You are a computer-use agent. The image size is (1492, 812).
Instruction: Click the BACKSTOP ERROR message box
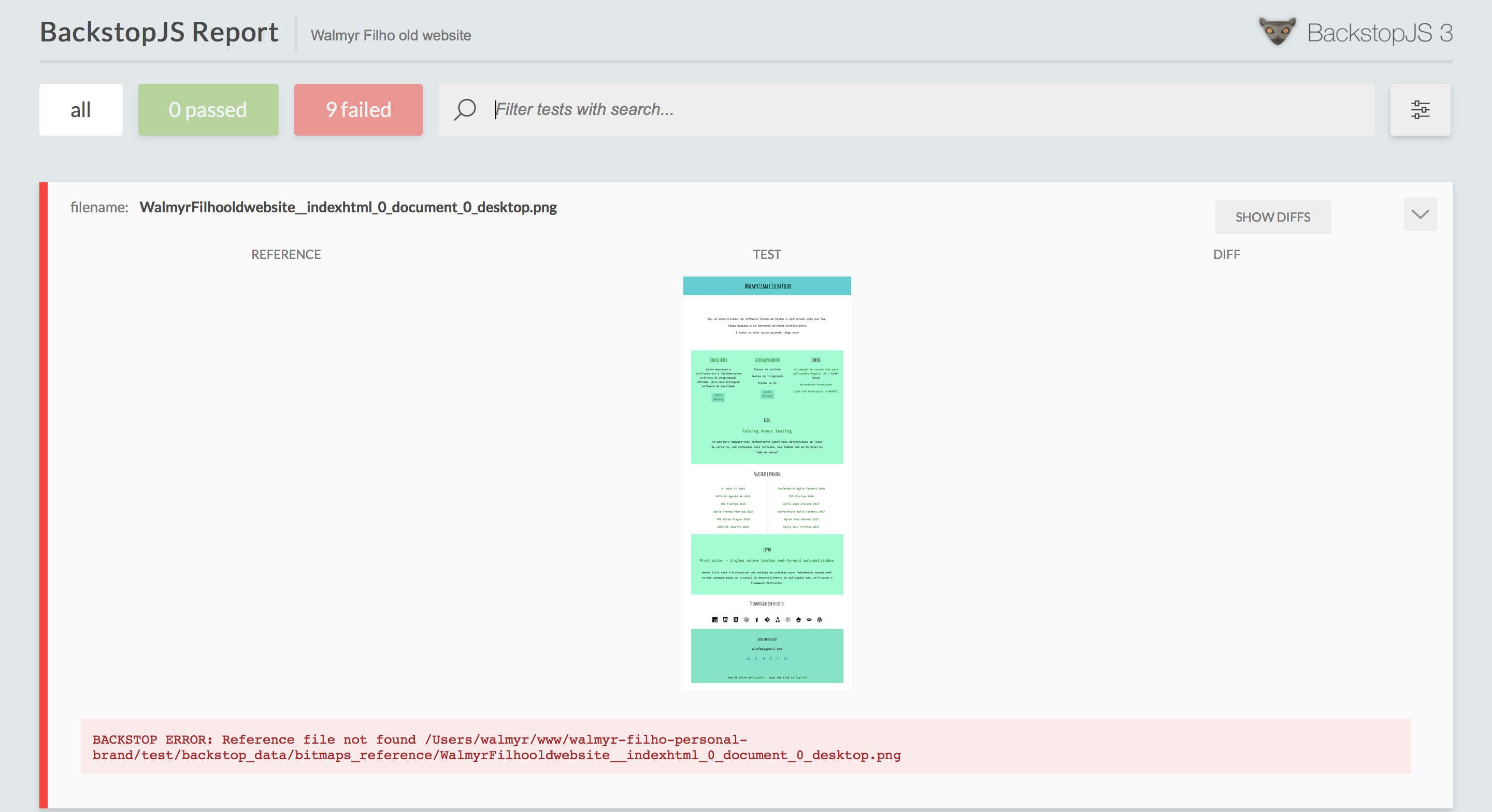tap(745, 747)
